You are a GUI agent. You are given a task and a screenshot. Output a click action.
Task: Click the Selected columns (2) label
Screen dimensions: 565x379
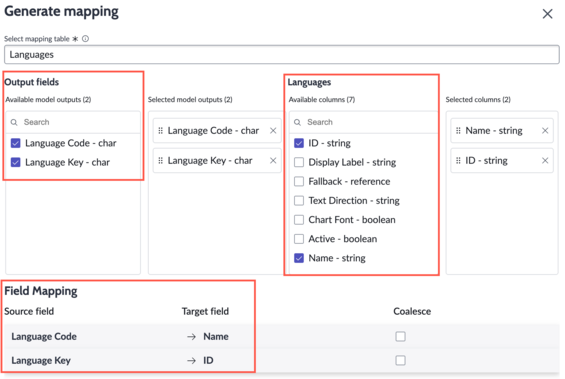478,99
